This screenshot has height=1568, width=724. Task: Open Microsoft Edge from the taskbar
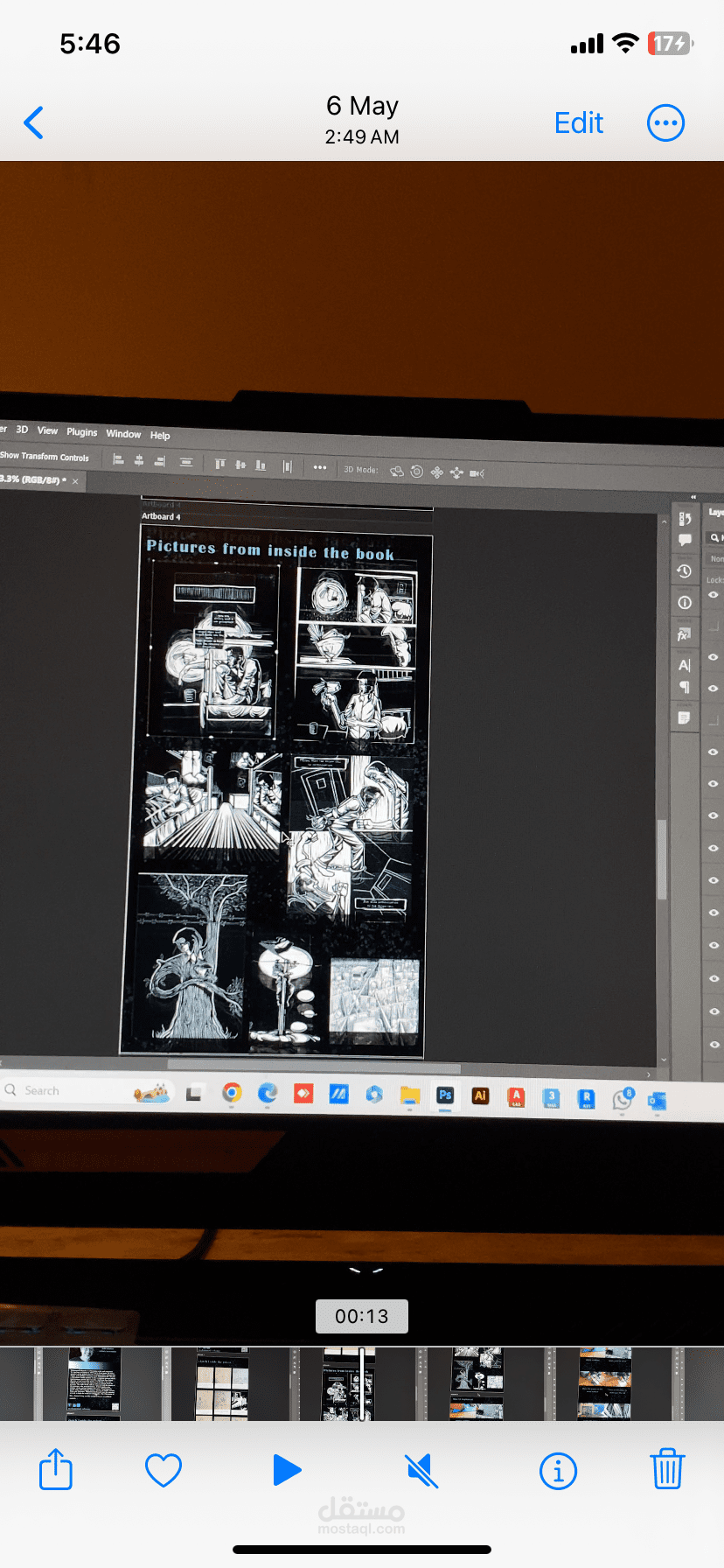268,1094
